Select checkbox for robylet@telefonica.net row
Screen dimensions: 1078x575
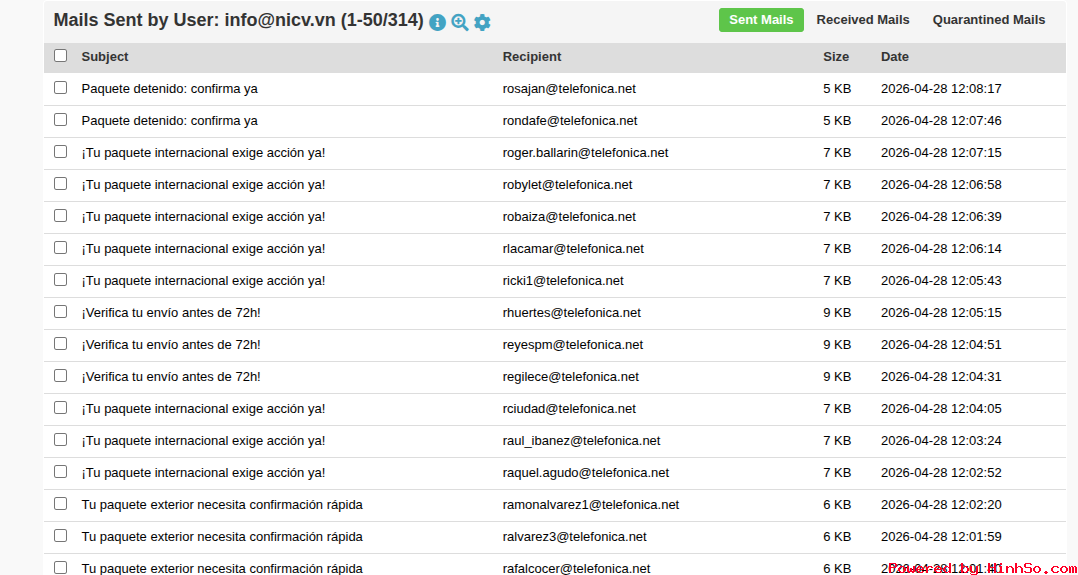[x=60, y=184]
